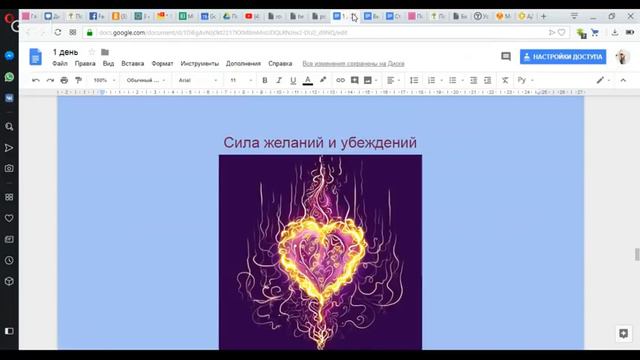640x360 pixels.
Task: Open the zoom level dropdown
Action: click(104, 80)
